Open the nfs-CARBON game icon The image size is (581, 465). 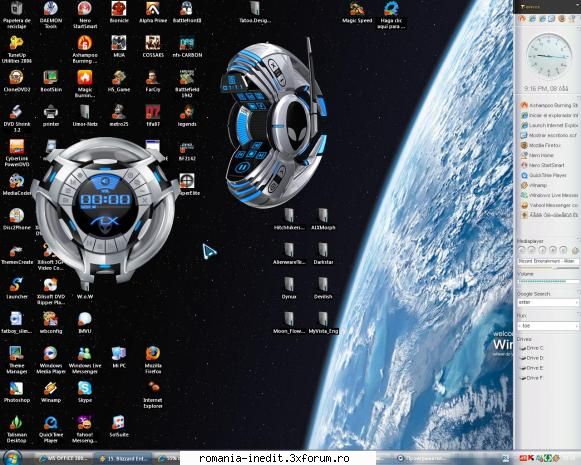187,47
